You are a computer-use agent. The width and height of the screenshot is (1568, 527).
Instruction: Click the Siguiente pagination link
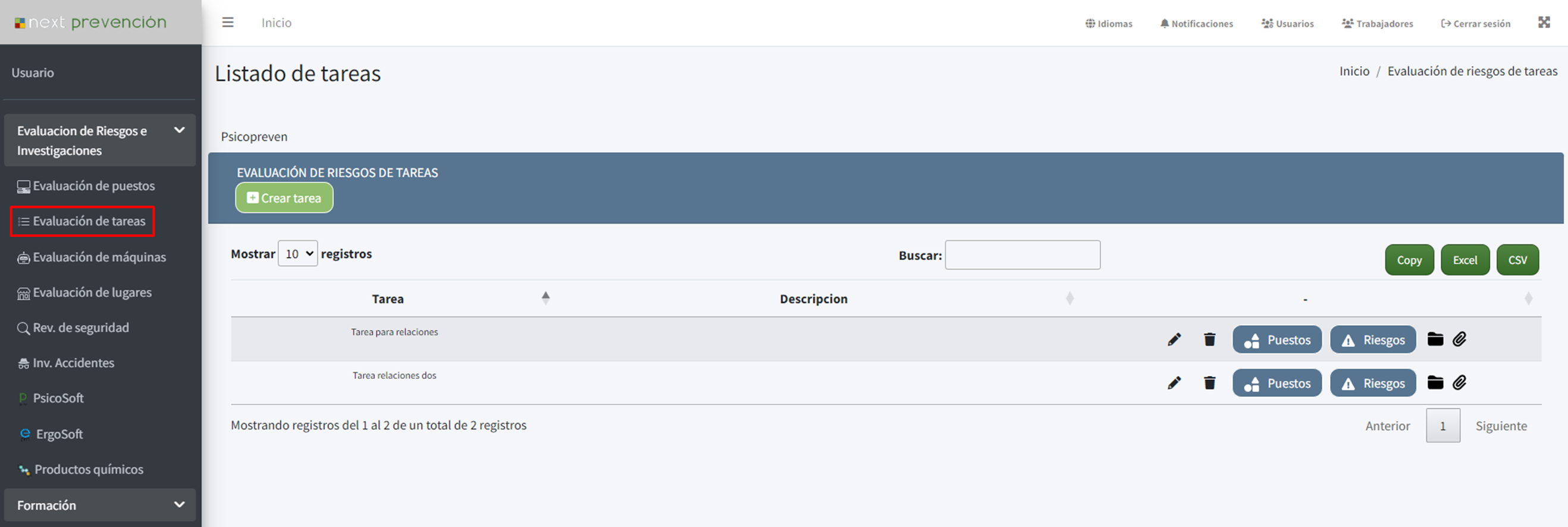click(x=1501, y=426)
